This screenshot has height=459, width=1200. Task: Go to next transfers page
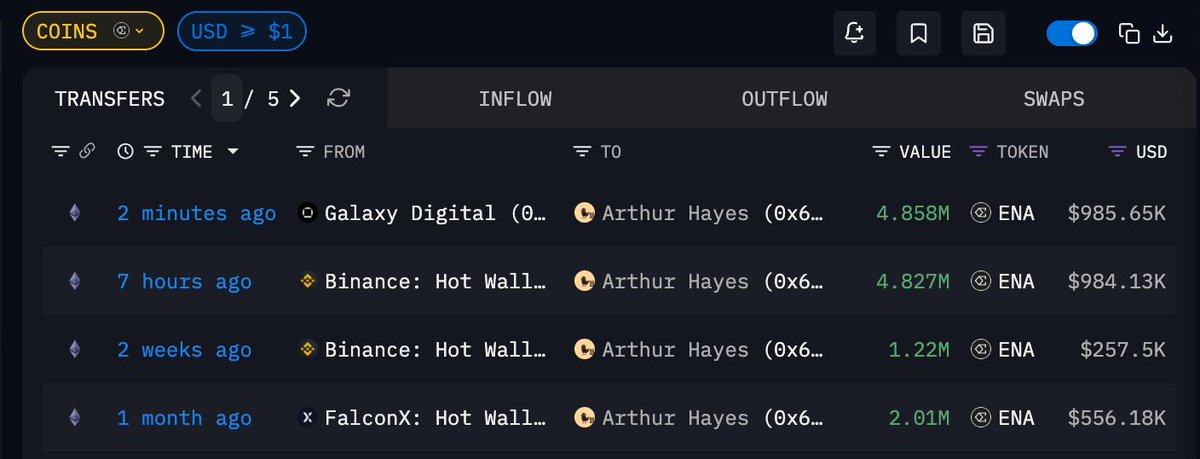294,98
